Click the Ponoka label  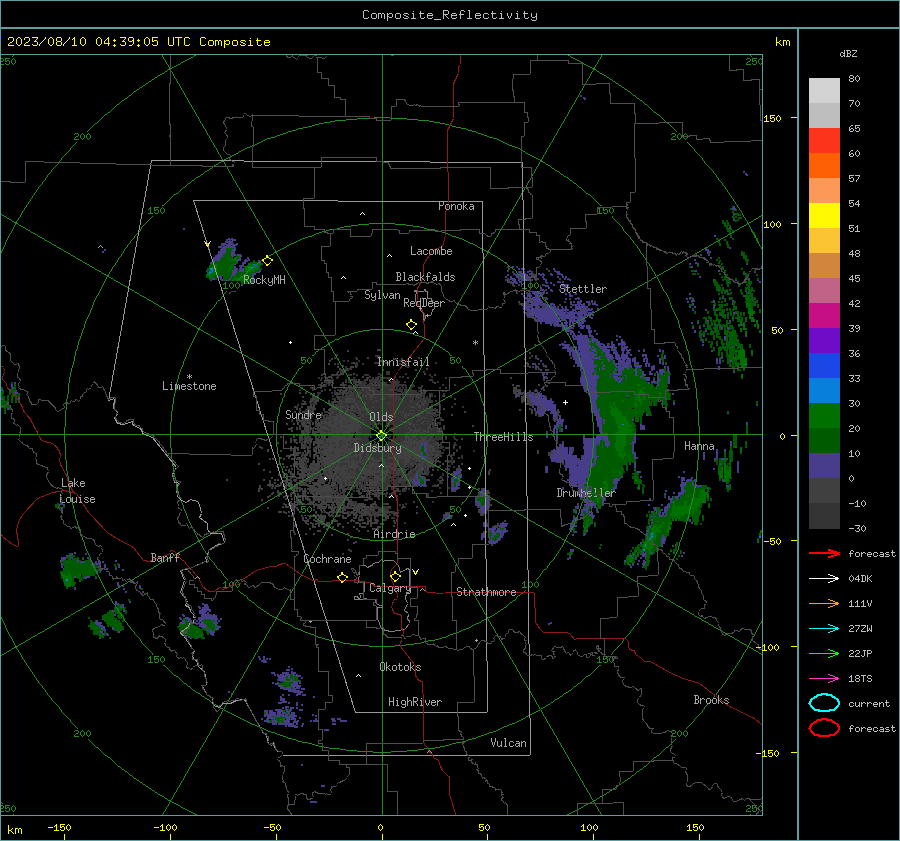(x=456, y=206)
